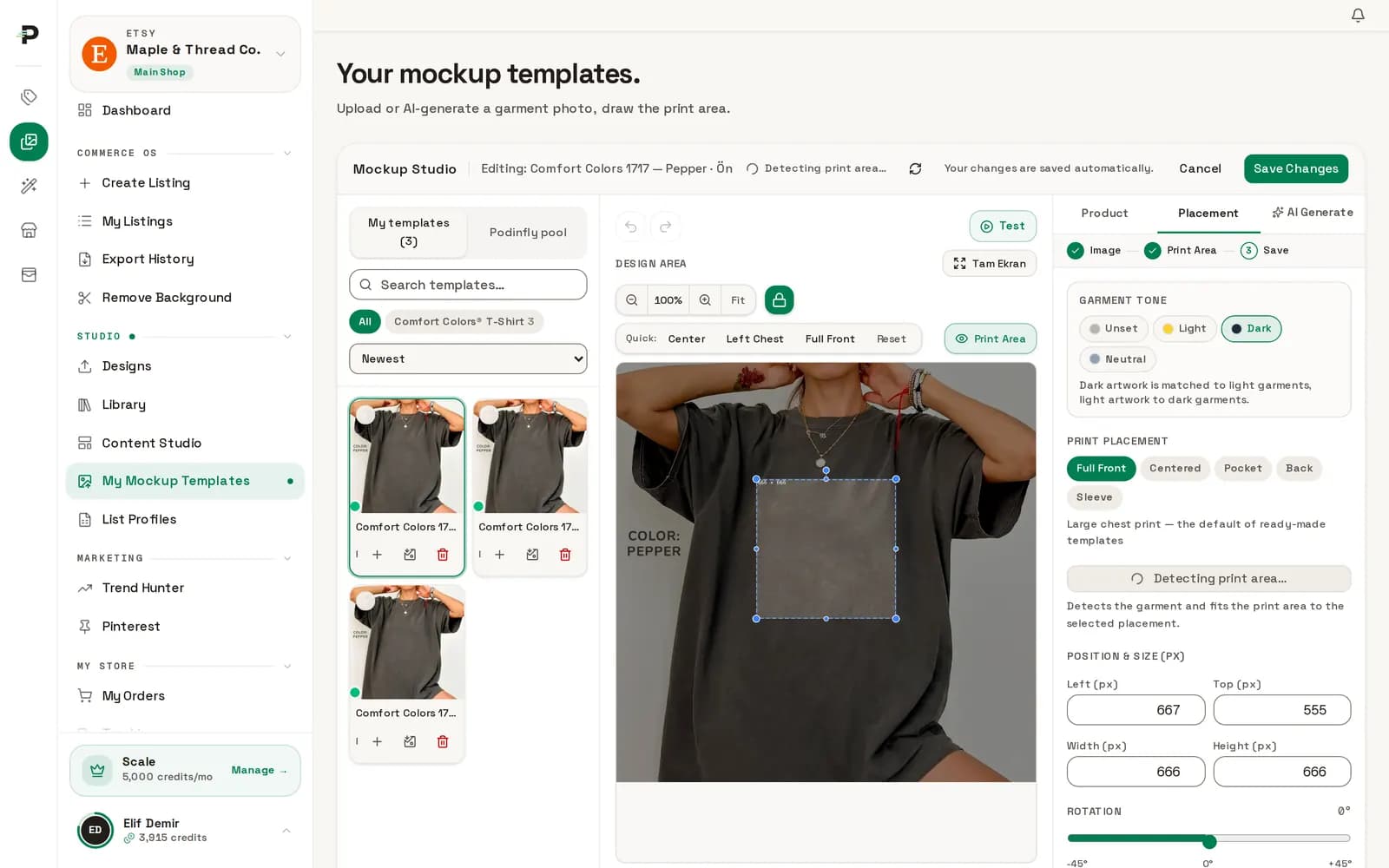Click the Tam Ekran fullscreen button
This screenshot has height=868, width=1389.
click(x=990, y=264)
